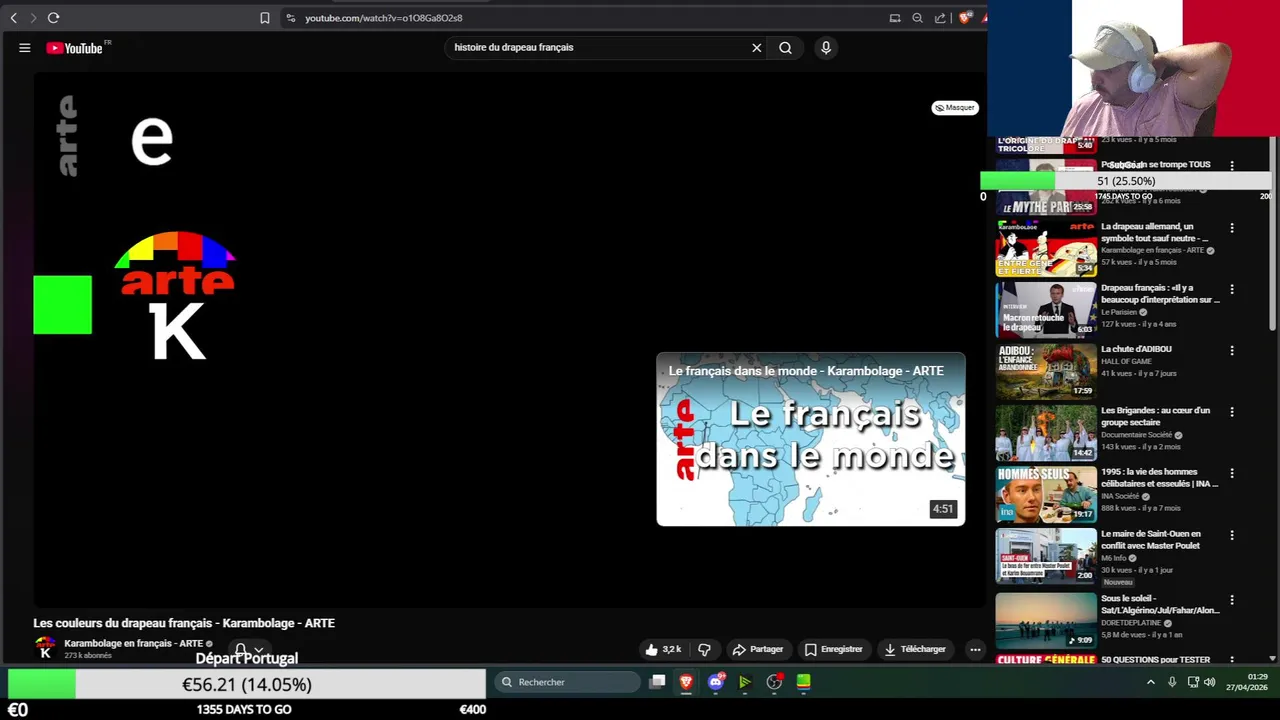Open options menu for 'La chute d'ADIBOU'
This screenshot has height=720, width=1280.
click(1232, 351)
